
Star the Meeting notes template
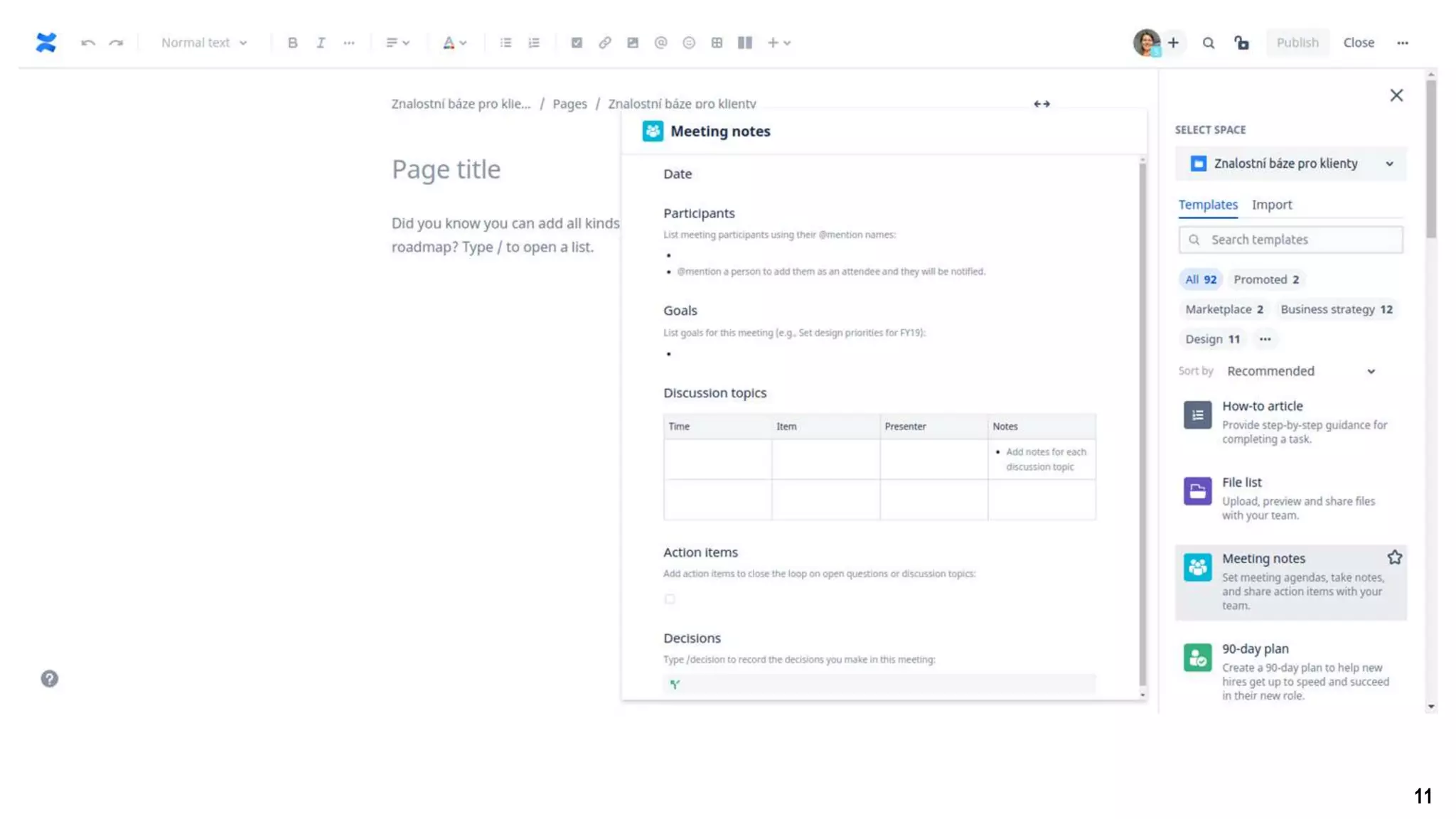1394,557
